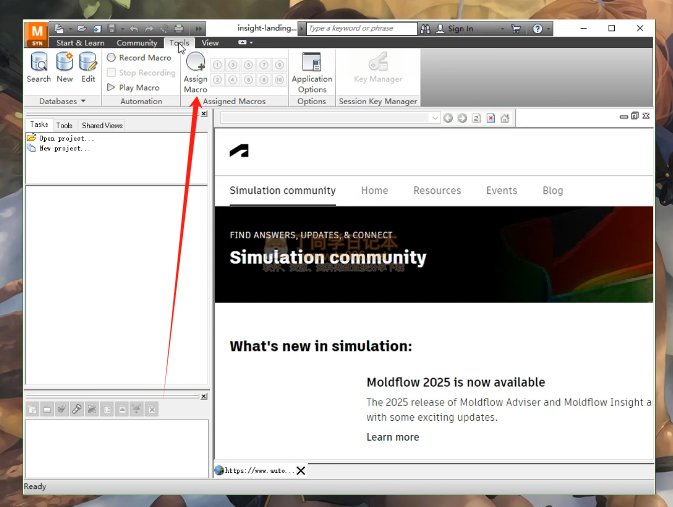Click Play Macro
673x507 pixels.
(x=133, y=88)
